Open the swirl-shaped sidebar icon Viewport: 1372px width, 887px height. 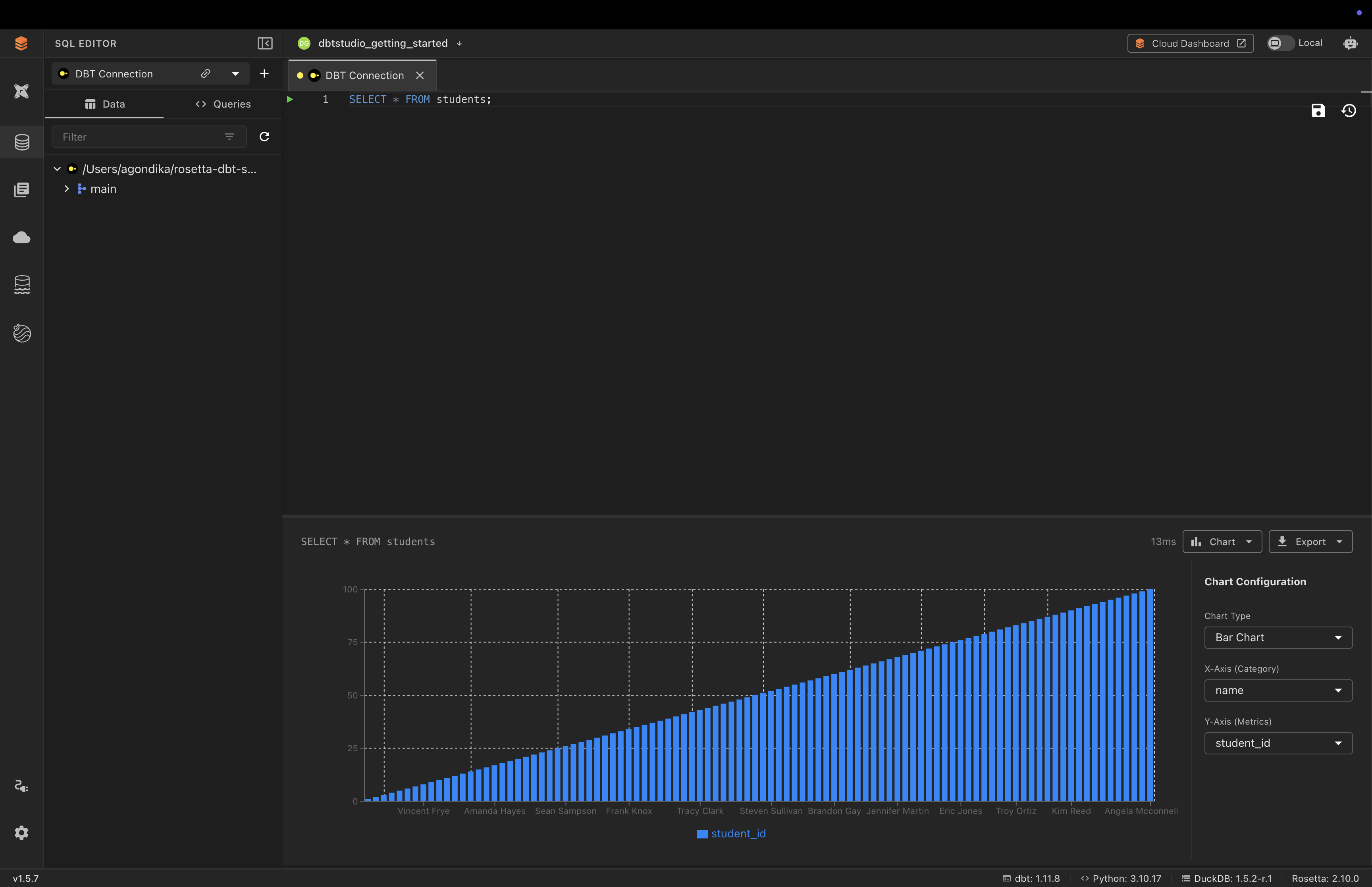tap(22, 333)
